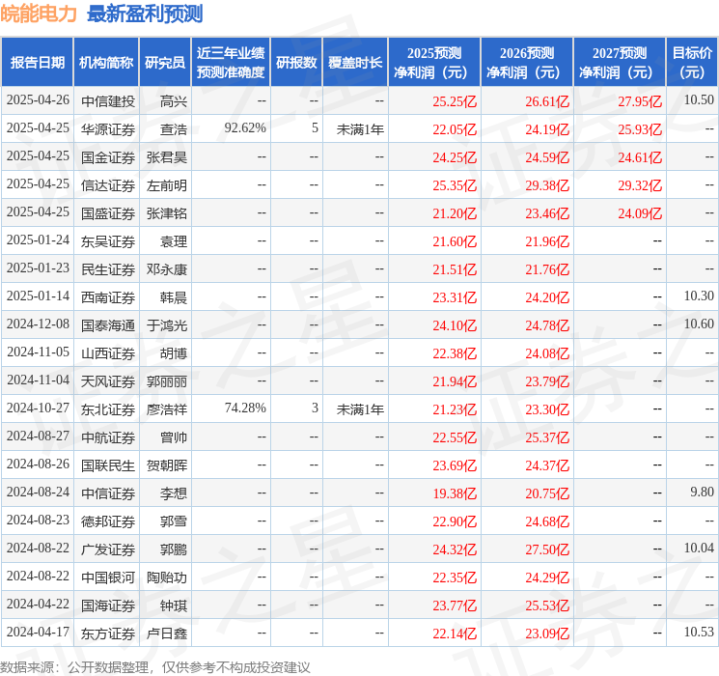Click the 92.62% accuracy value
The width and height of the screenshot is (719, 676).
point(245,128)
